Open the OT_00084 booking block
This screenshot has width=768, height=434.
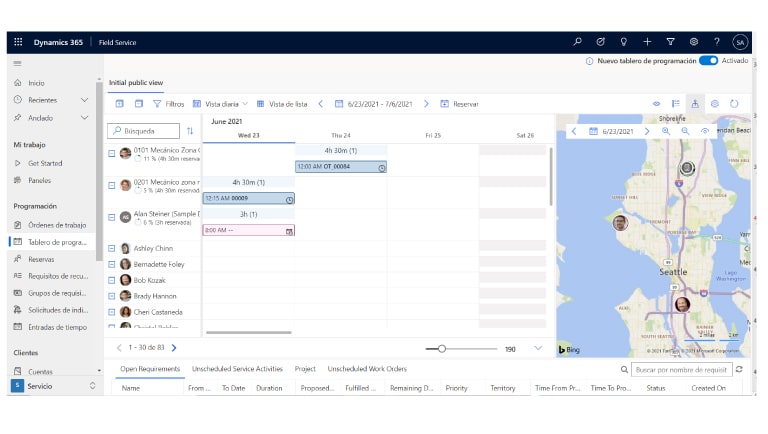coord(341,167)
